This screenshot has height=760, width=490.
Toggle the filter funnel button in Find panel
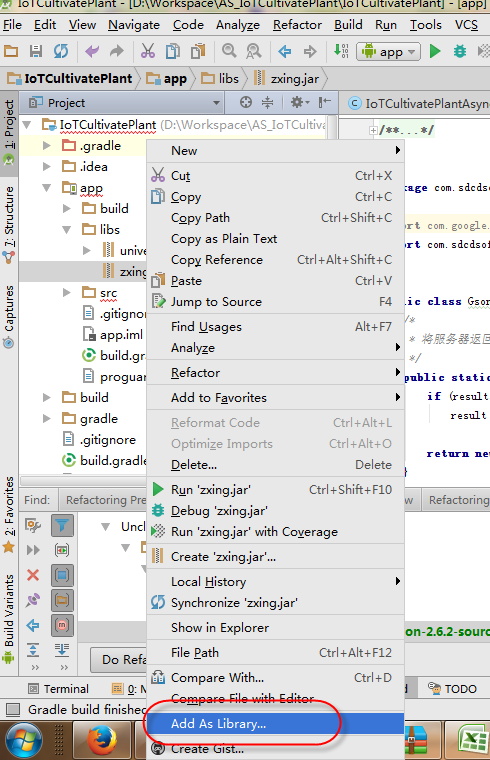(62, 525)
